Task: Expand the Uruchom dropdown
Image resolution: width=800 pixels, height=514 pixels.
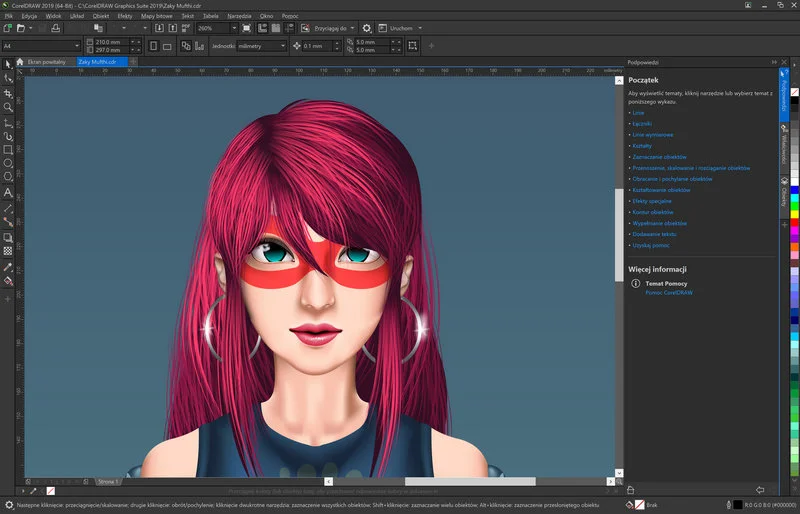Action: coord(420,28)
